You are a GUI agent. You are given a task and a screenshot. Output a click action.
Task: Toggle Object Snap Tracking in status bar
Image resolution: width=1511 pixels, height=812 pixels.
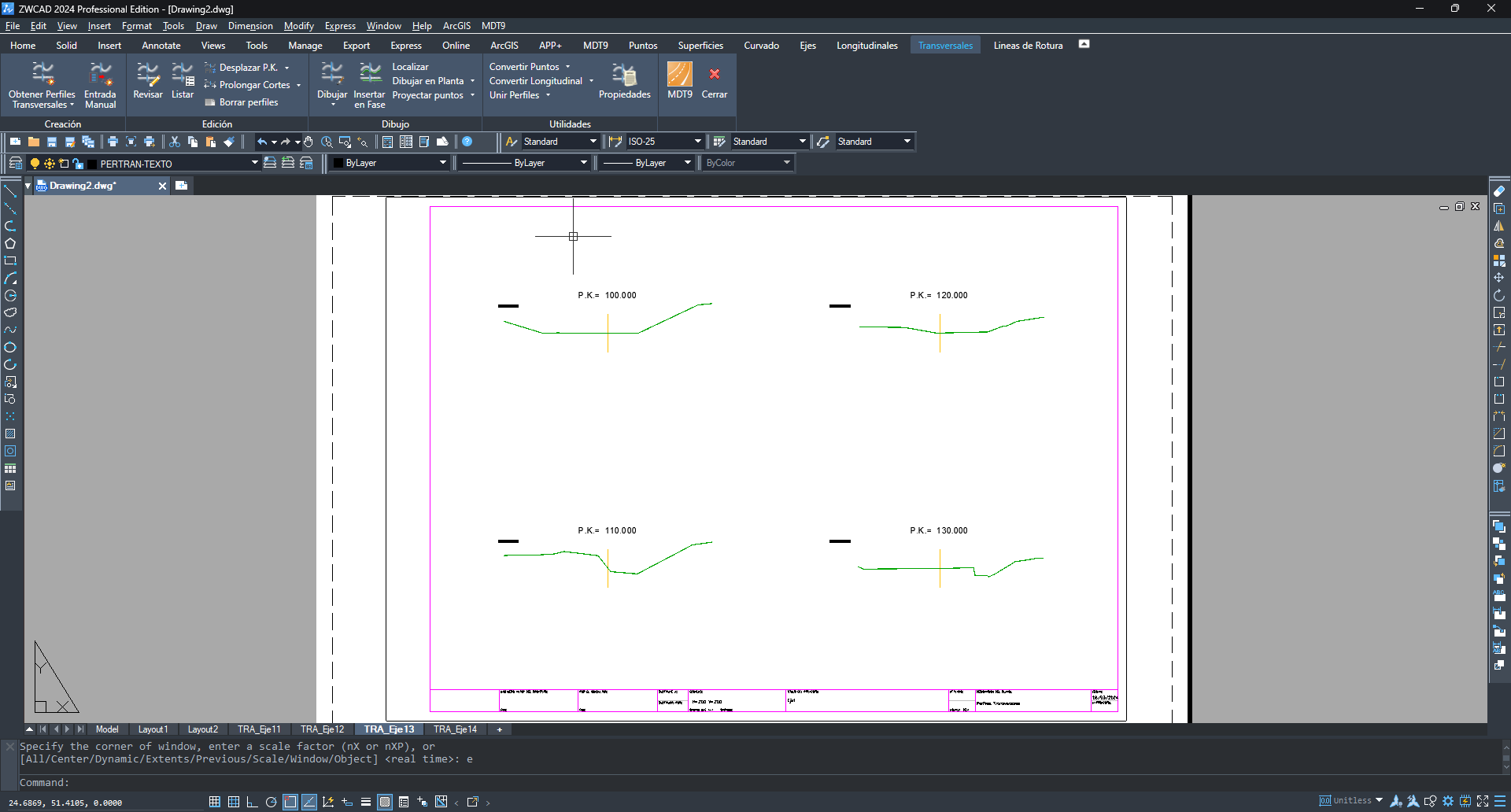309,802
